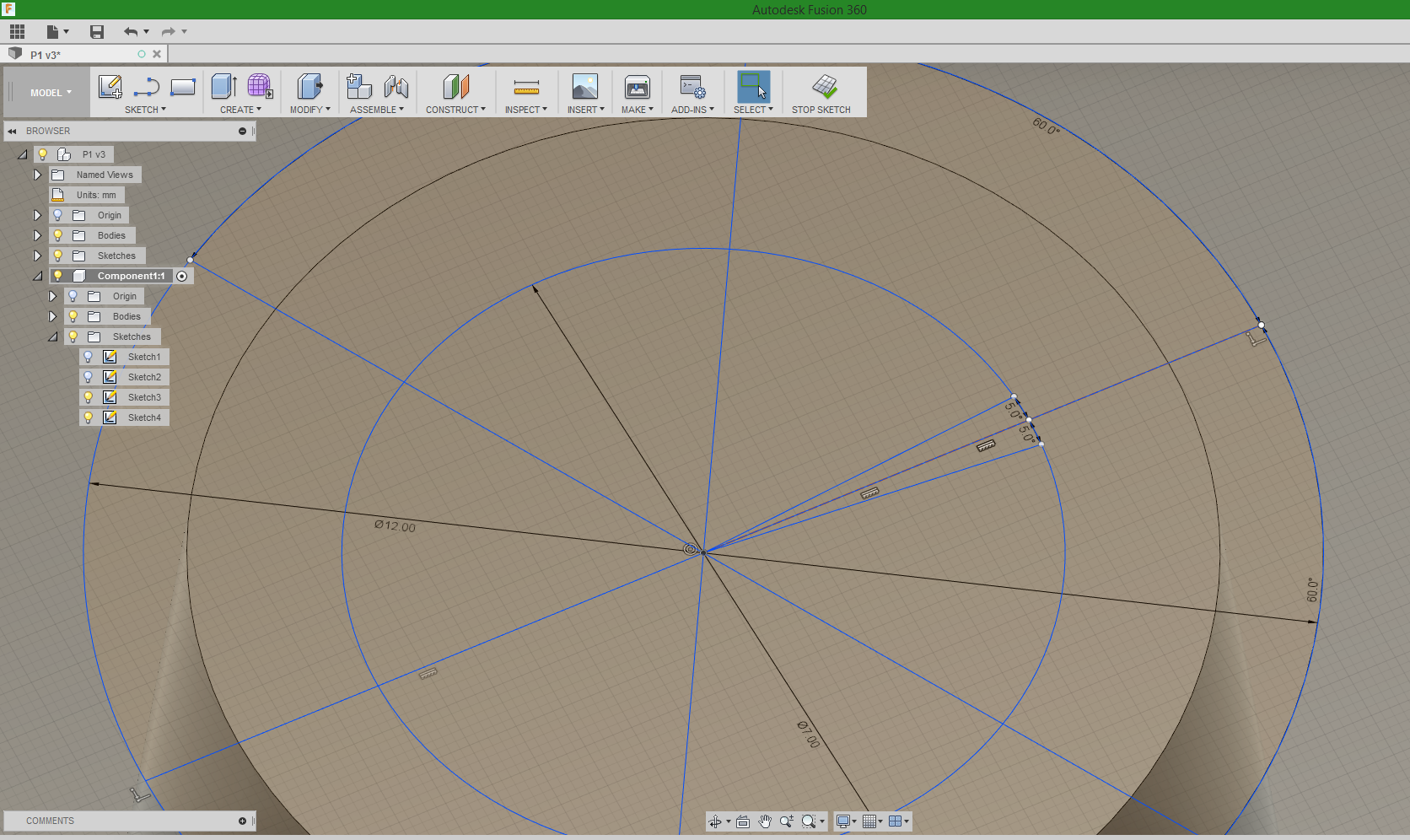Toggle visibility bulb for top-level Origin

[57, 215]
